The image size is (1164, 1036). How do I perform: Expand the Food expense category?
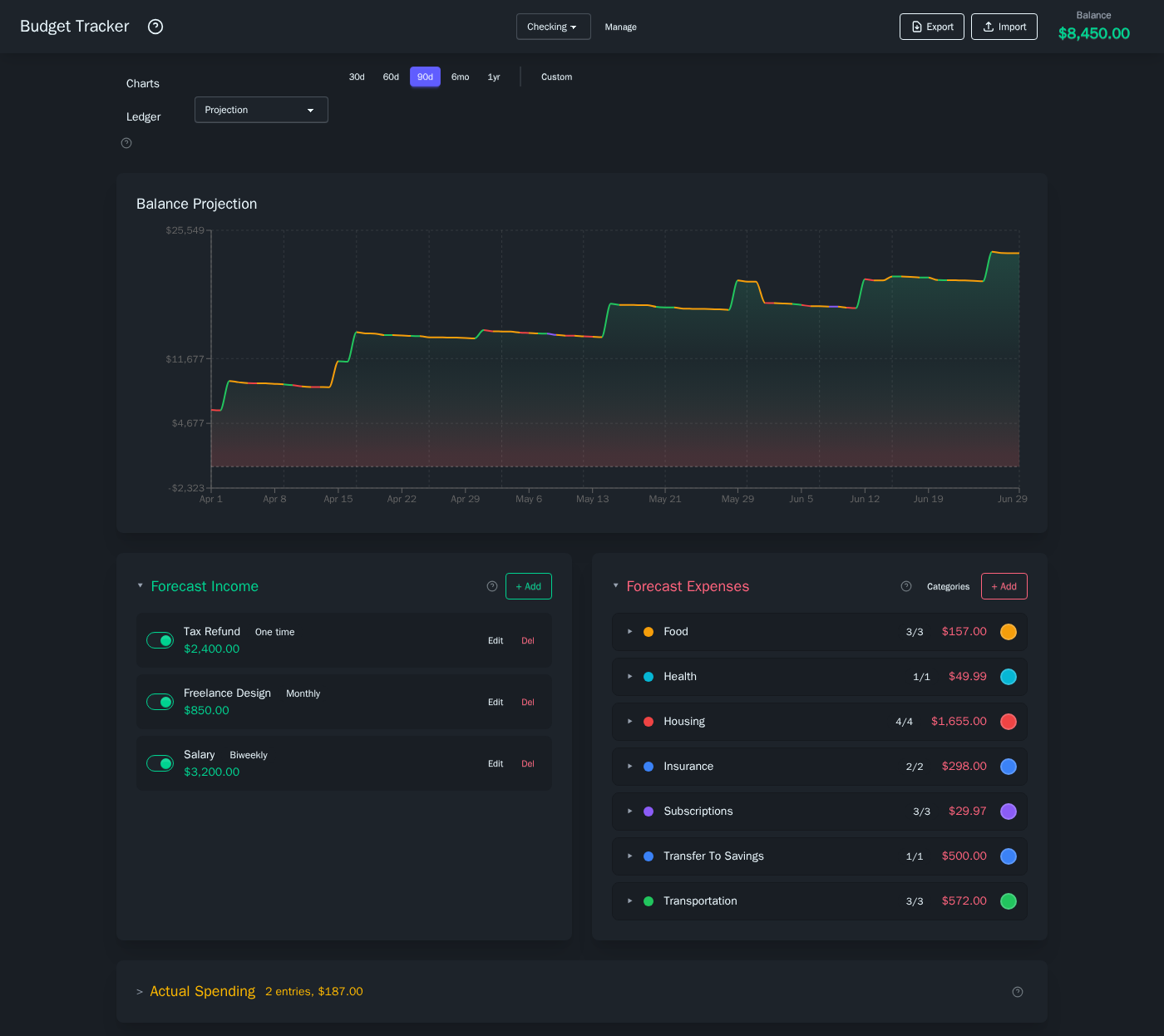coord(629,632)
